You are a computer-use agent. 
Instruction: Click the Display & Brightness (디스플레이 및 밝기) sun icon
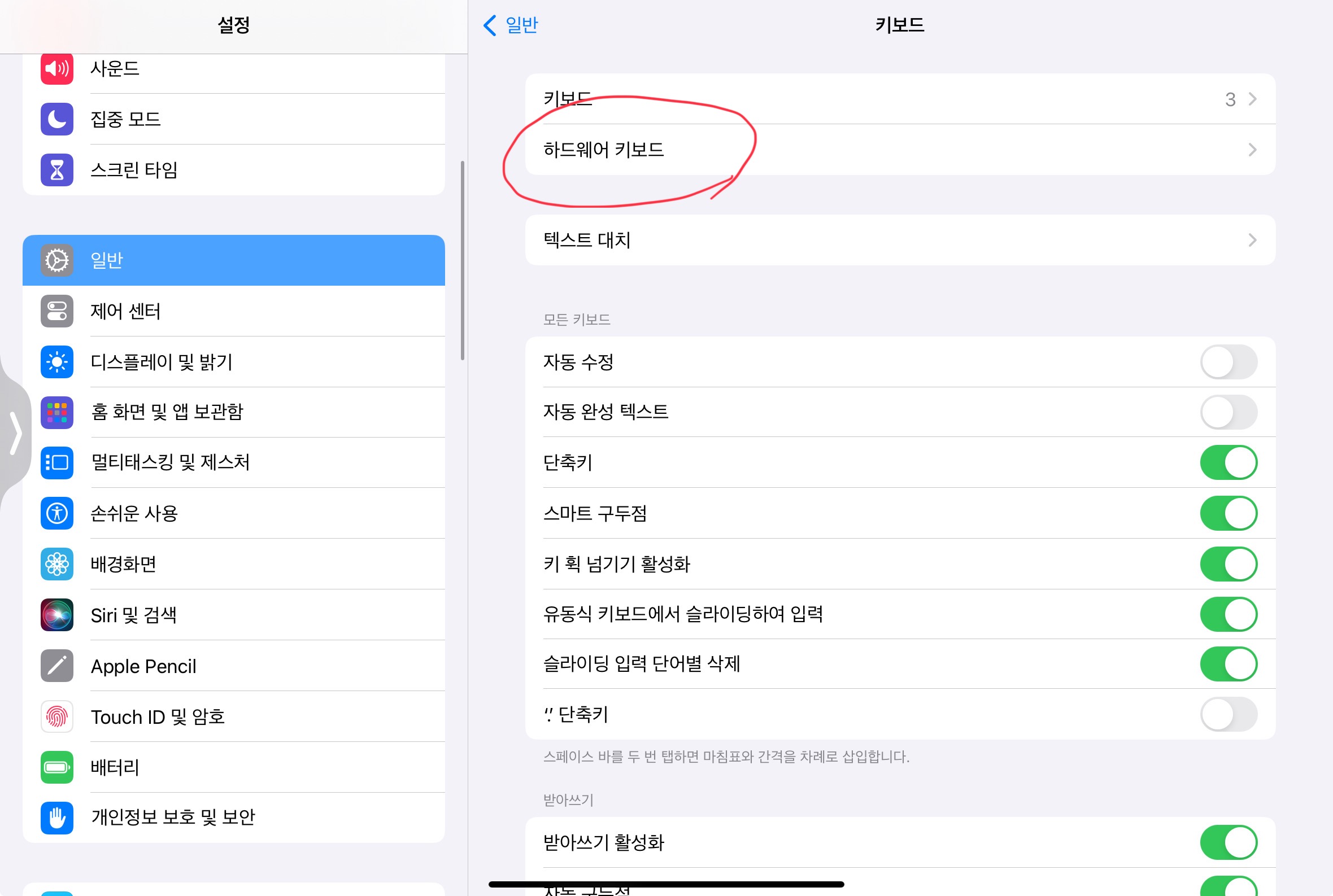pyautogui.click(x=56, y=362)
